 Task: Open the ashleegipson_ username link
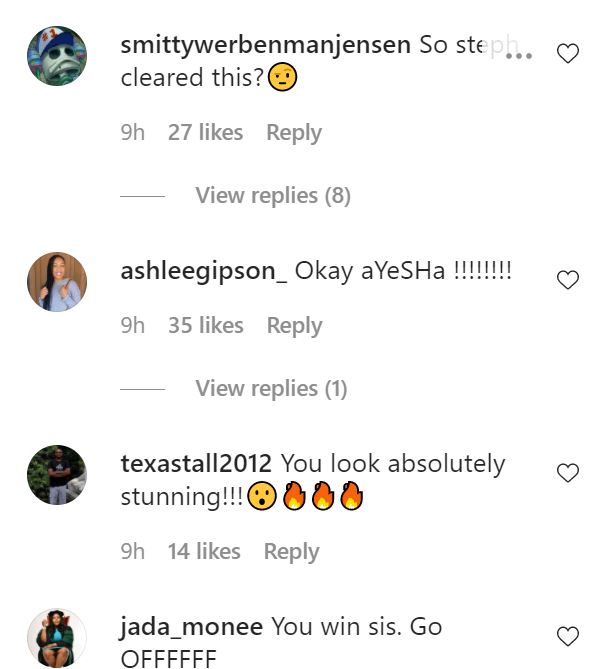[x=204, y=271]
